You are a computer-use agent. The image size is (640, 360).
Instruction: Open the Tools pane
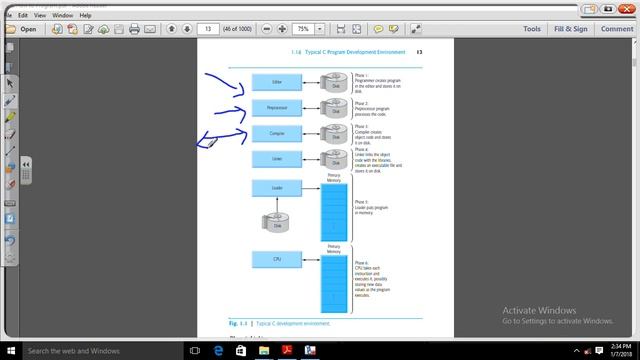(x=531, y=29)
